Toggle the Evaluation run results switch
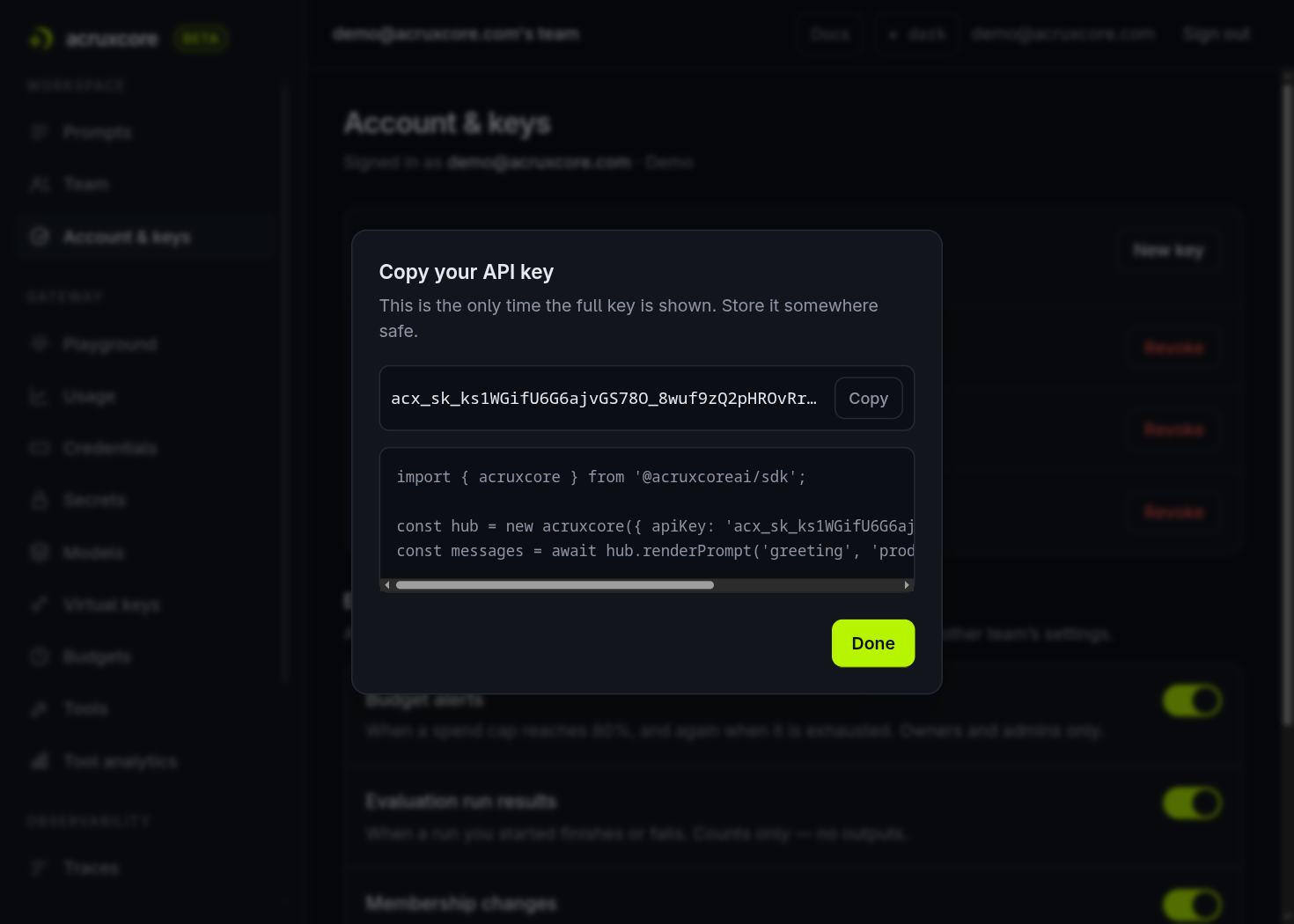Viewport: 1294px width, 924px height. point(1192,803)
